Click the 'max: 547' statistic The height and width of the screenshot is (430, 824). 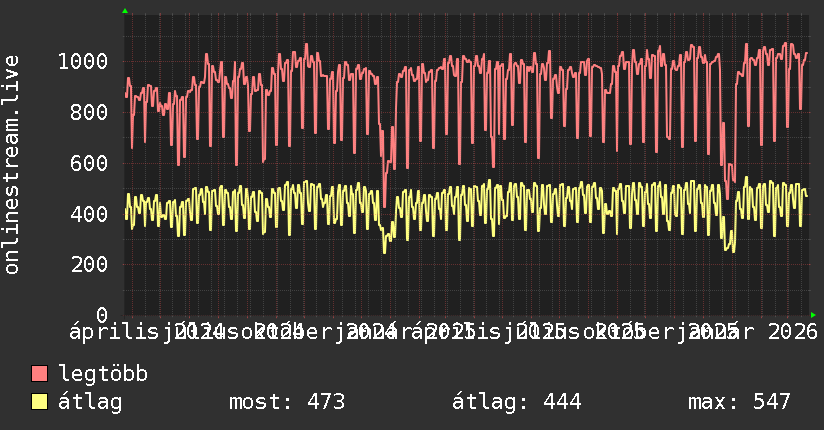(739, 402)
